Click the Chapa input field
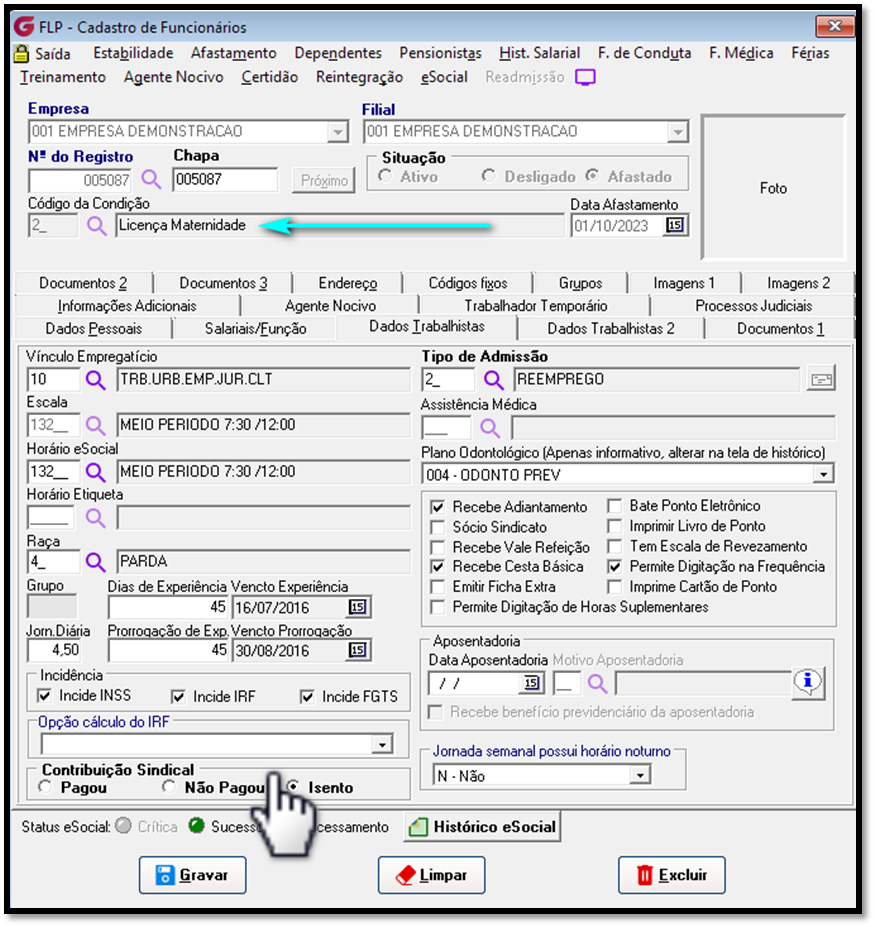The height and width of the screenshot is (927, 875). (225, 179)
